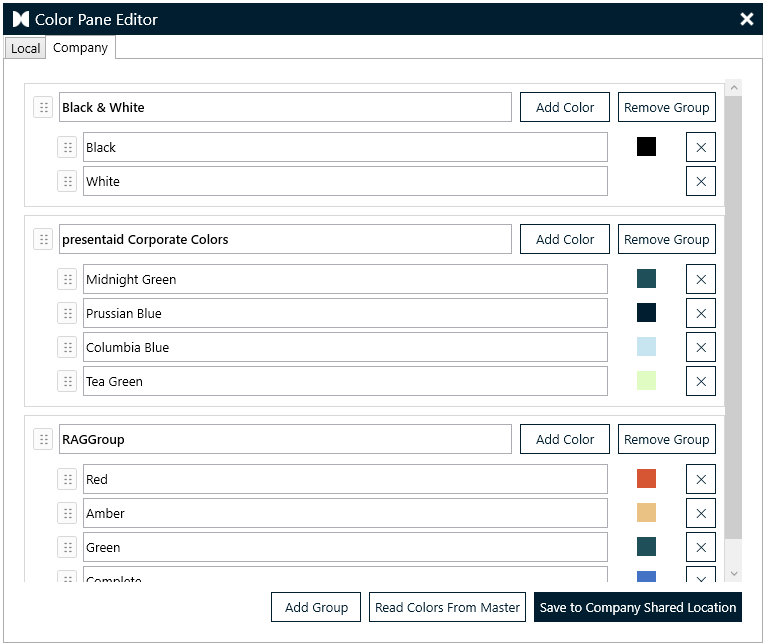
Task: Edit the Black color name field
Action: (345, 147)
